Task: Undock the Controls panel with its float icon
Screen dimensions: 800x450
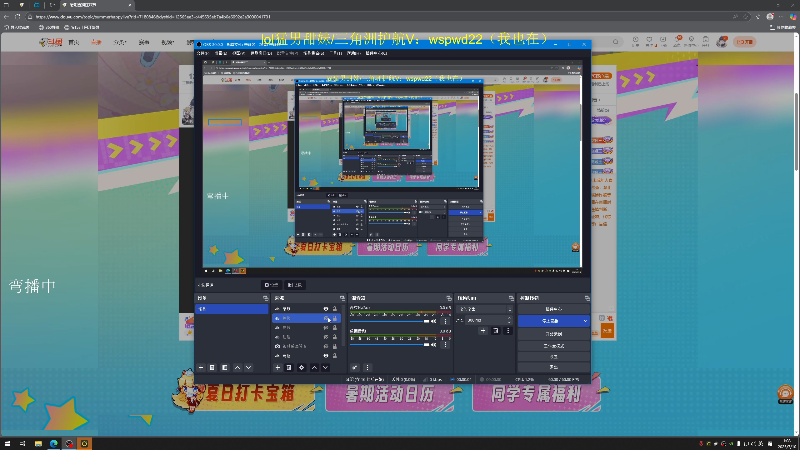Action: click(587, 298)
